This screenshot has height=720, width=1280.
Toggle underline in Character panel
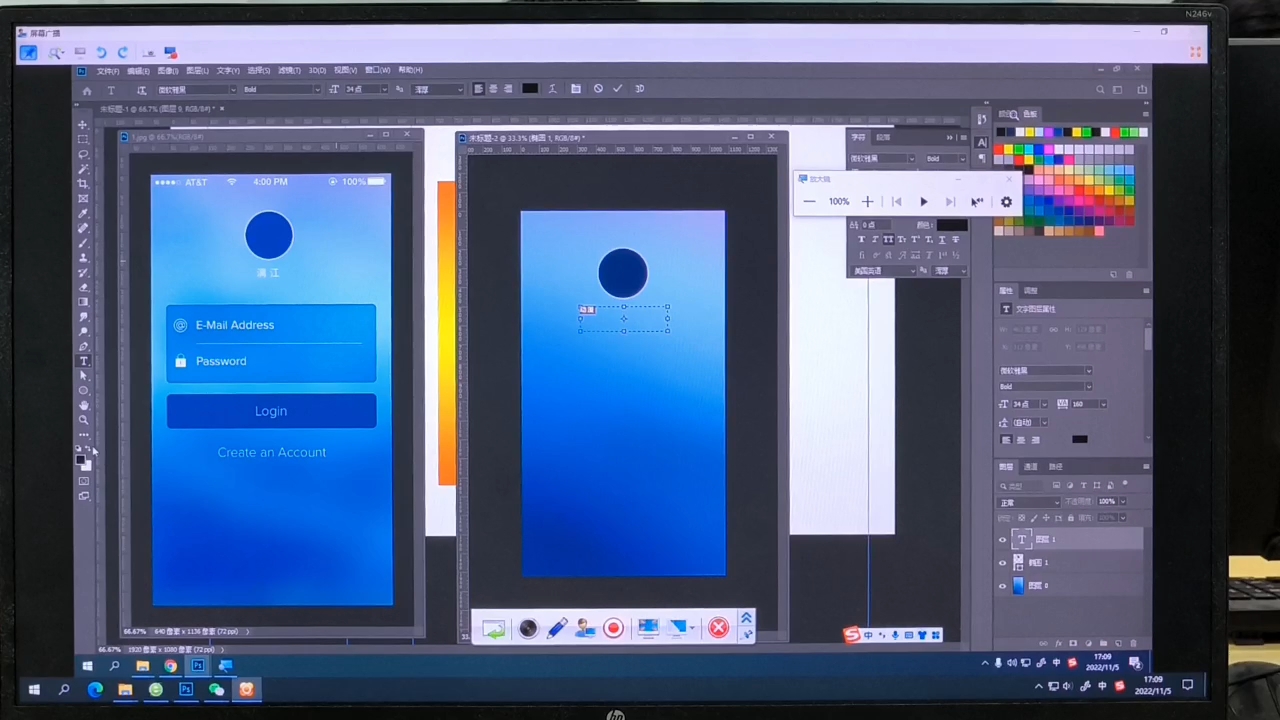[942, 240]
